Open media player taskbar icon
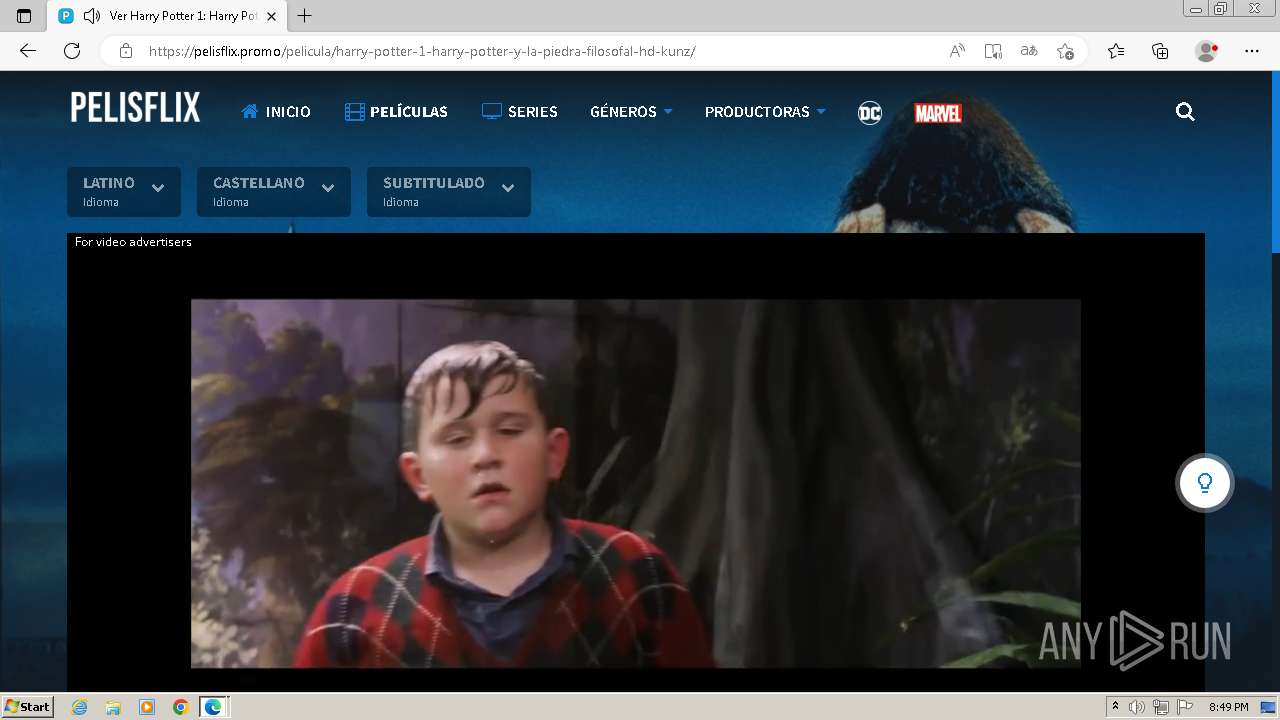This screenshot has width=1280, height=720. [147, 707]
